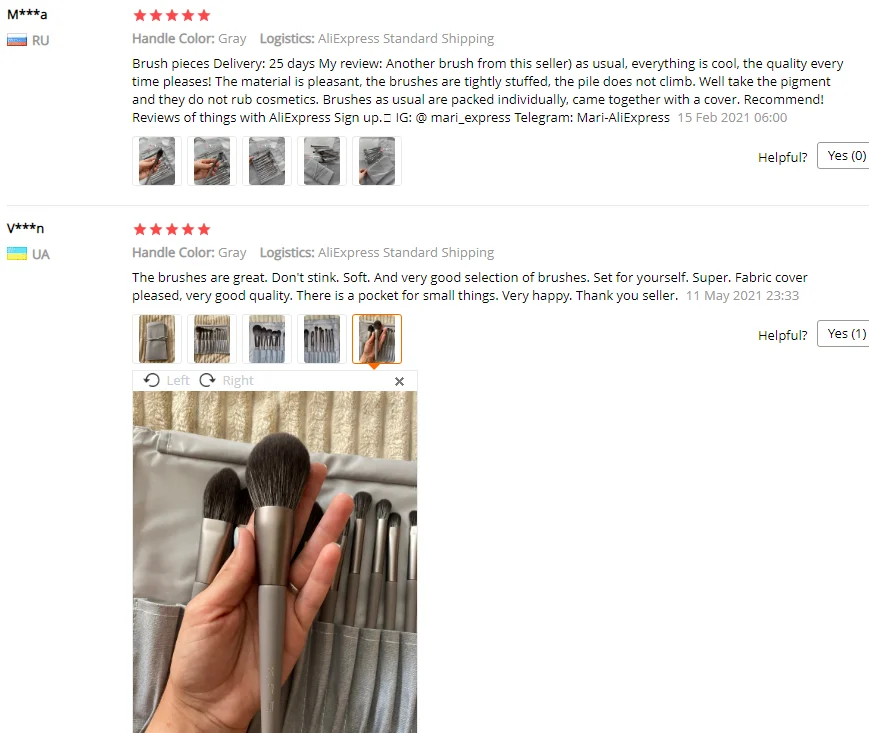
Task: Click V***n's five-star rating
Action: point(172,229)
